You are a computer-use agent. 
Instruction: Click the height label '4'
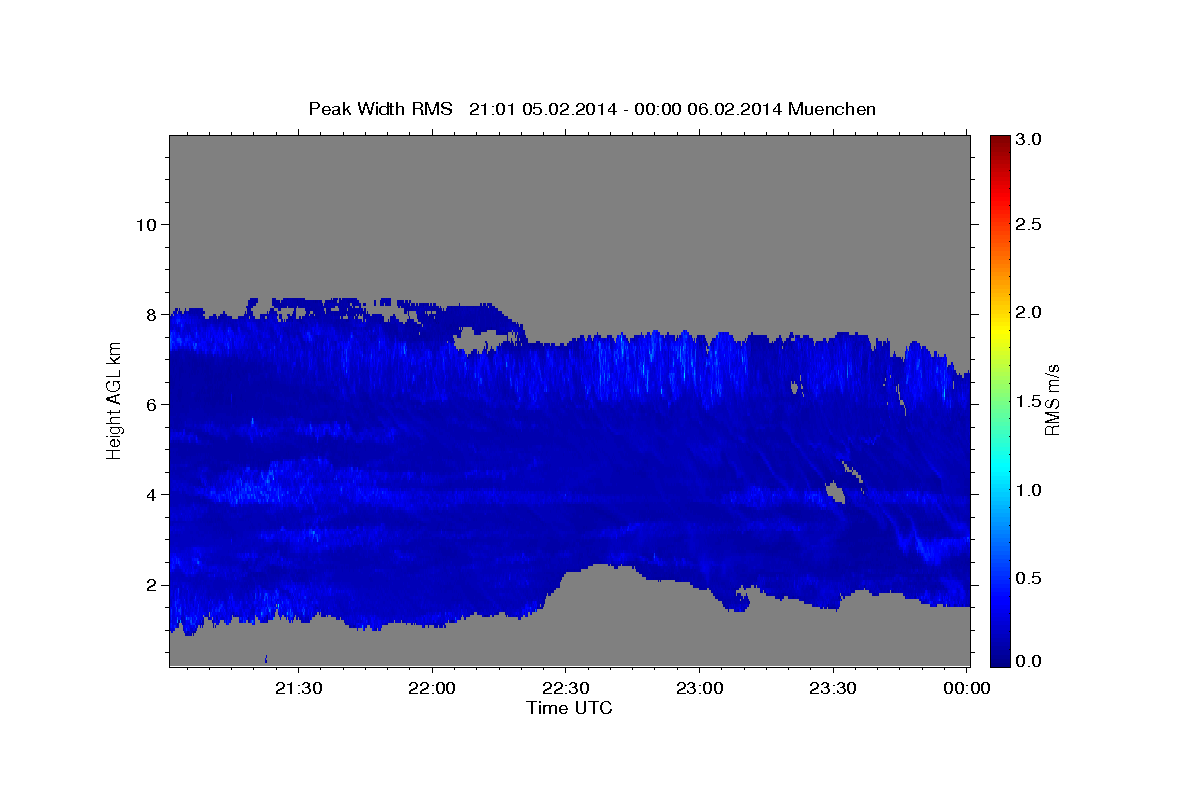pyautogui.click(x=151, y=494)
